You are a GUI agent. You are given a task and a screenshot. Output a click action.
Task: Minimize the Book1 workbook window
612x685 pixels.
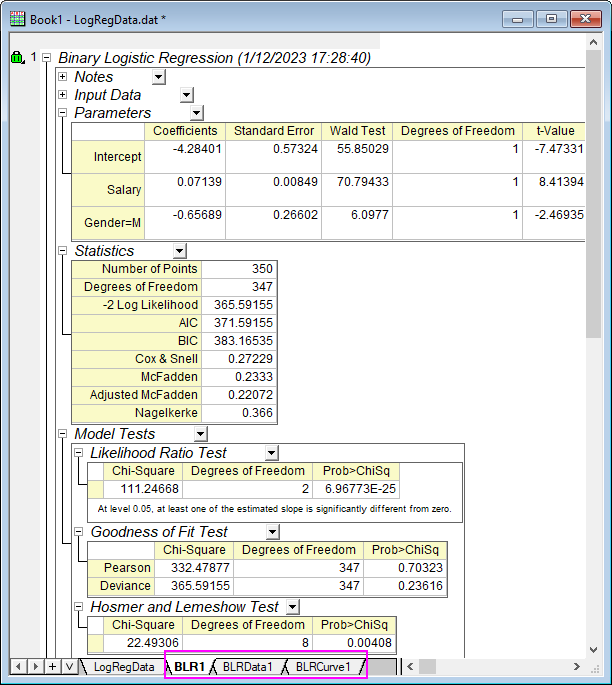click(x=517, y=19)
